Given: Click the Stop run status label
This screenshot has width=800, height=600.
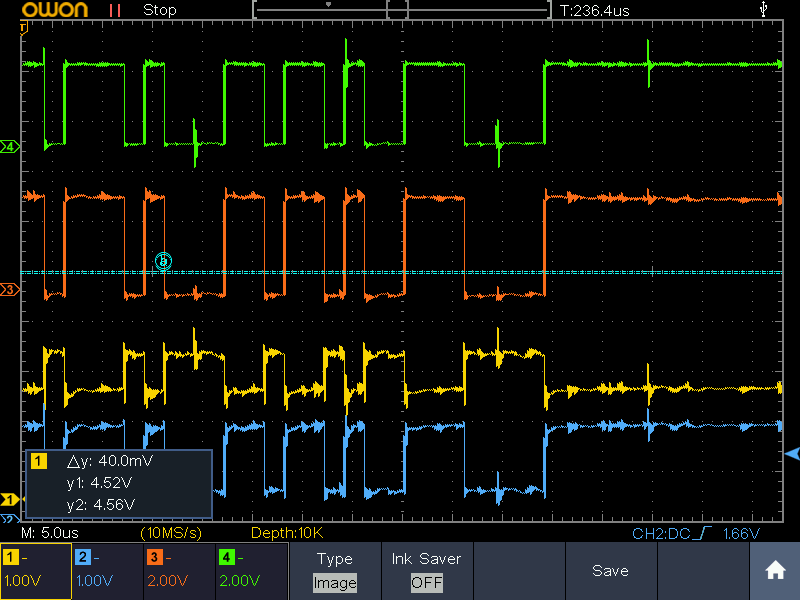Looking at the screenshot, I should point(160,10).
